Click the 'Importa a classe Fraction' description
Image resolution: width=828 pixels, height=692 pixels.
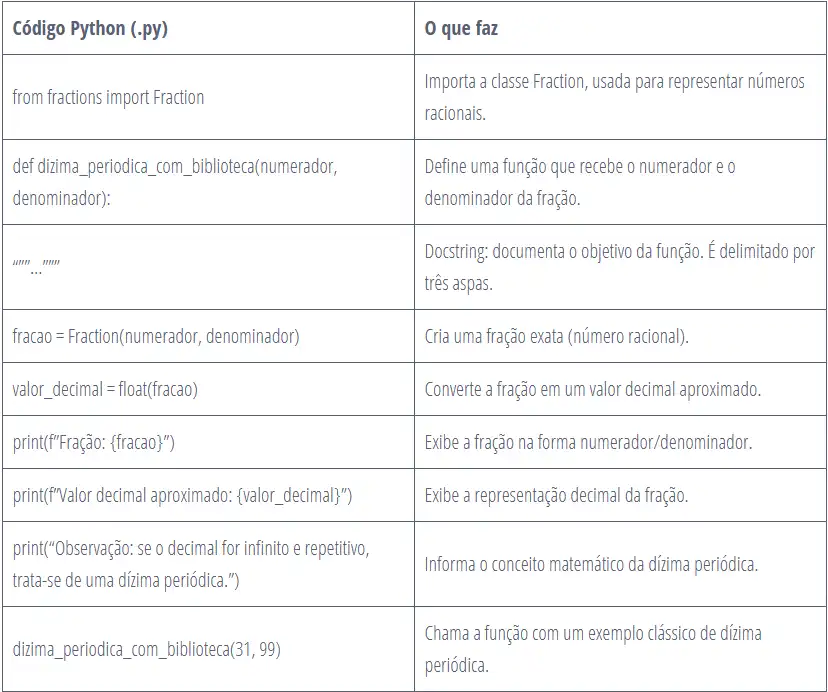614,97
